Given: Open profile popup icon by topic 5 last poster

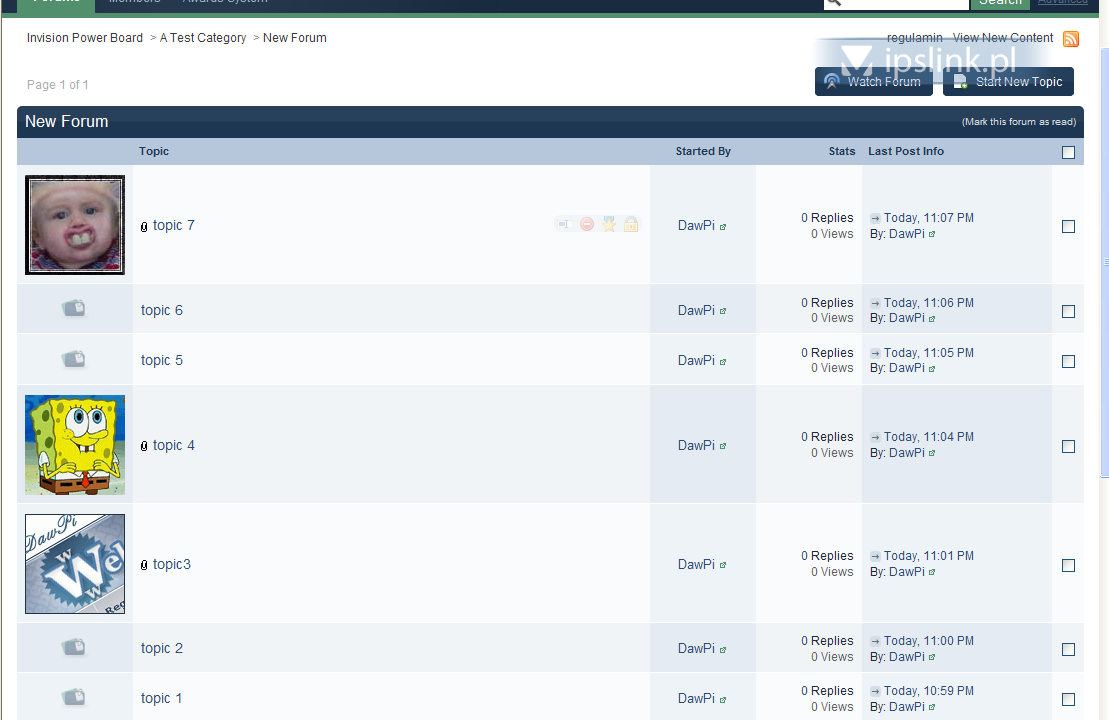Looking at the screenshot, I should [931, 368].
